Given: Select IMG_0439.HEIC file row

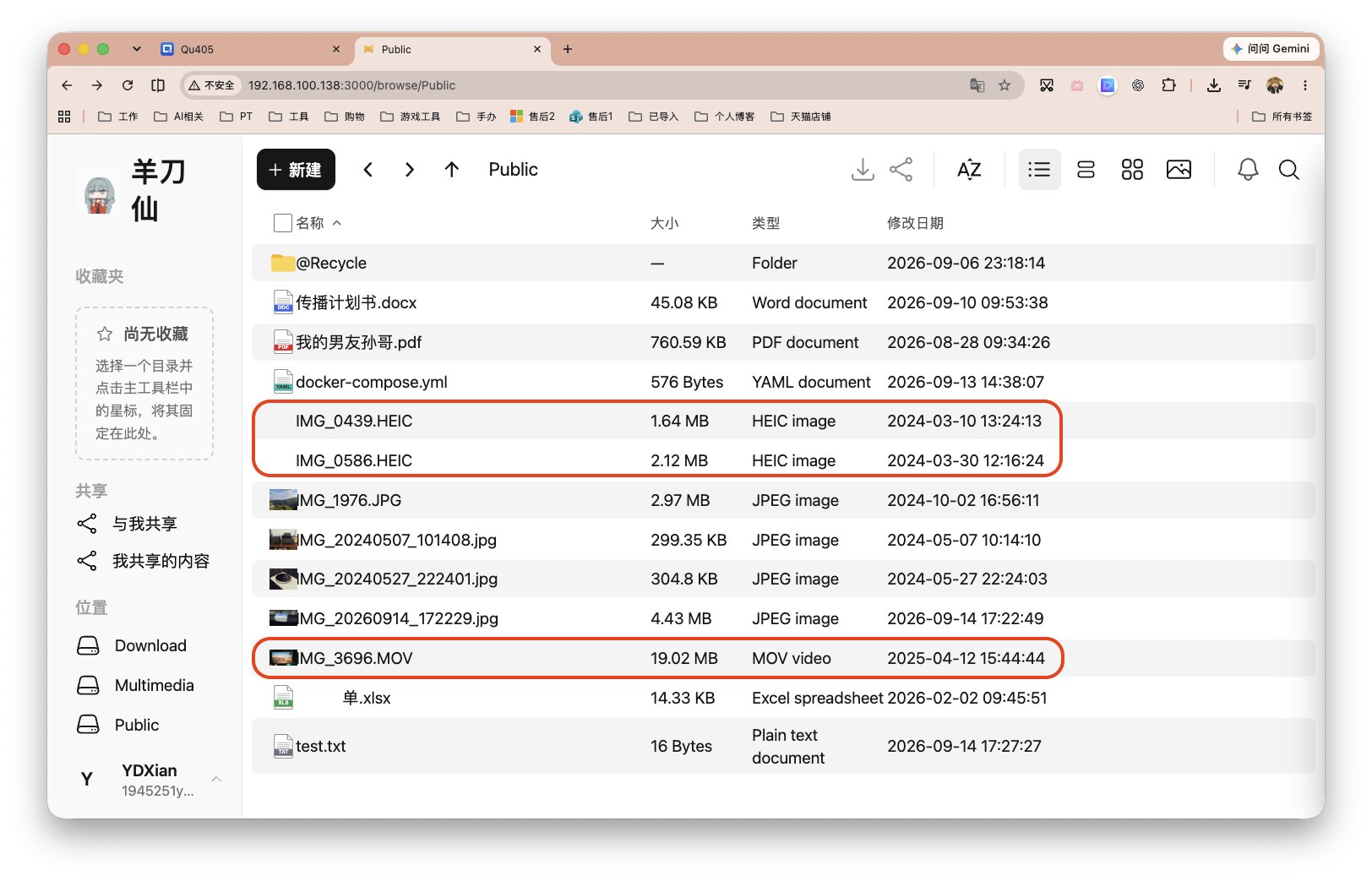Looking at the screenshot, I should [783, 421].
